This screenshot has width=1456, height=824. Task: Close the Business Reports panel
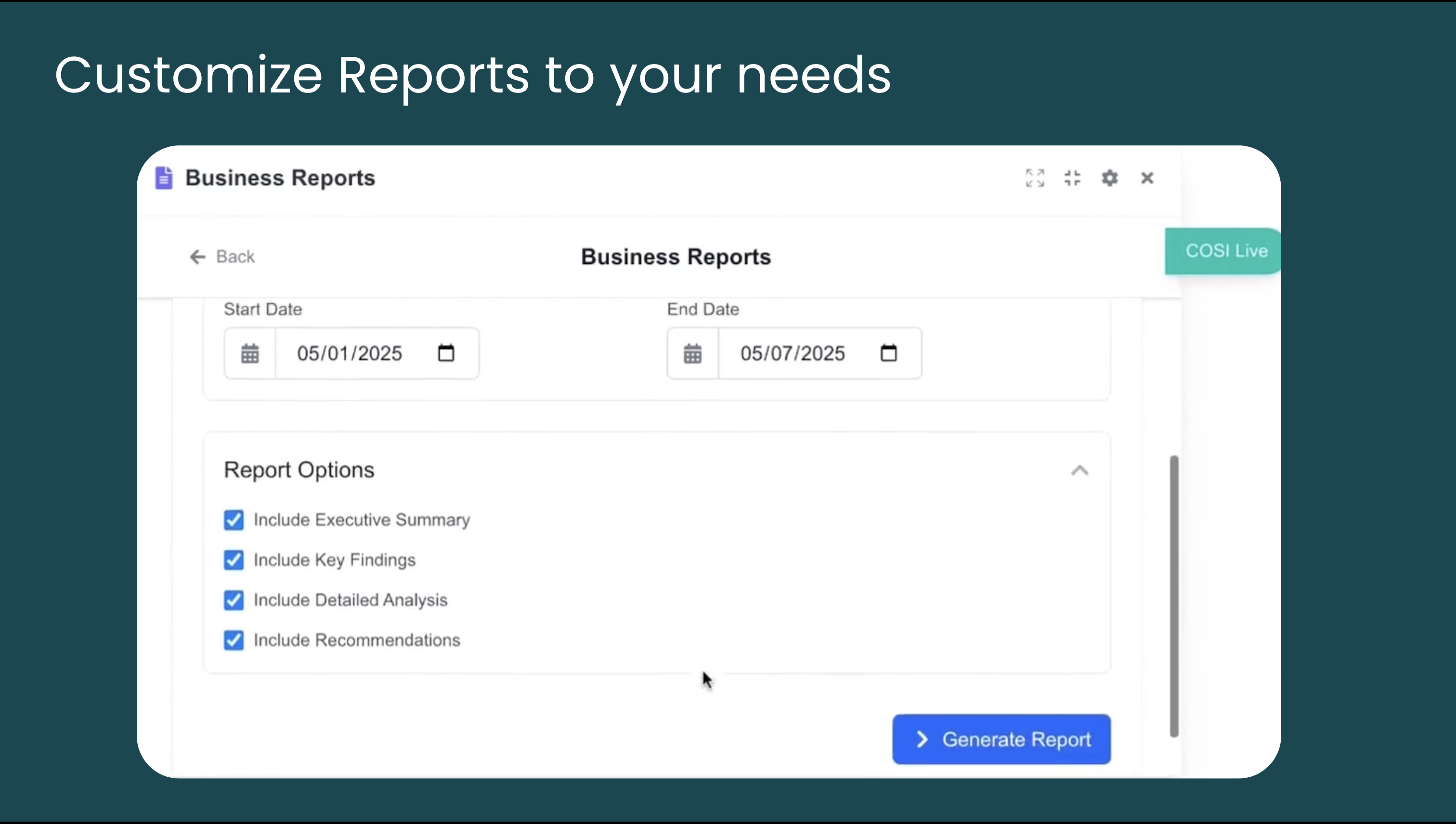pos(1146,178)
